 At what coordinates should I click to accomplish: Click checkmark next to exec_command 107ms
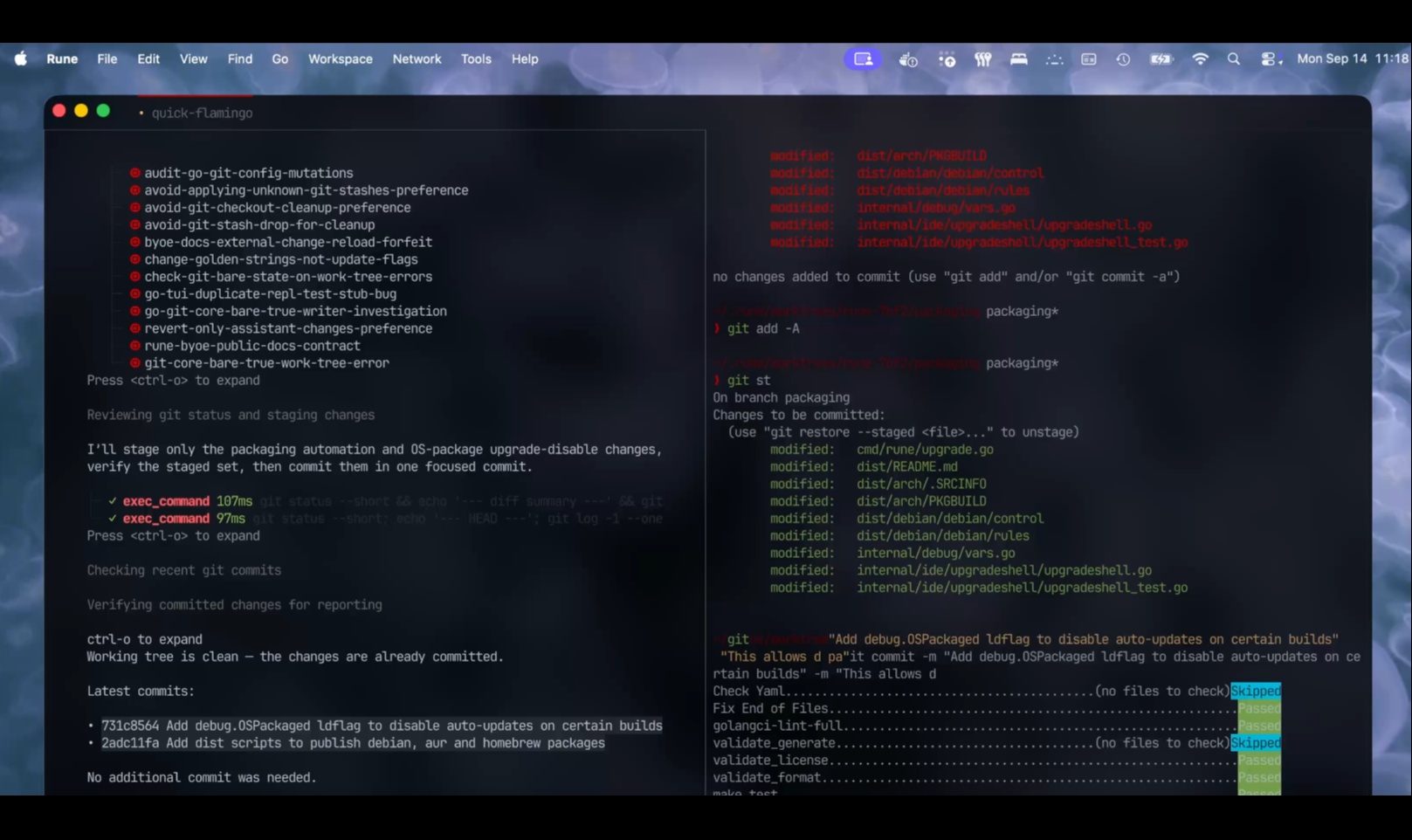113,501
